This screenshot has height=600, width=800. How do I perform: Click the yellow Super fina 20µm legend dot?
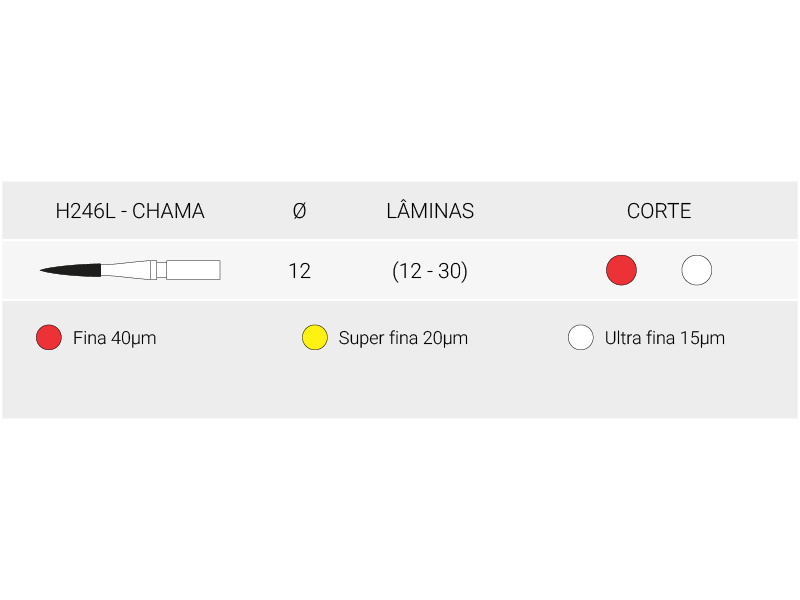315,338
